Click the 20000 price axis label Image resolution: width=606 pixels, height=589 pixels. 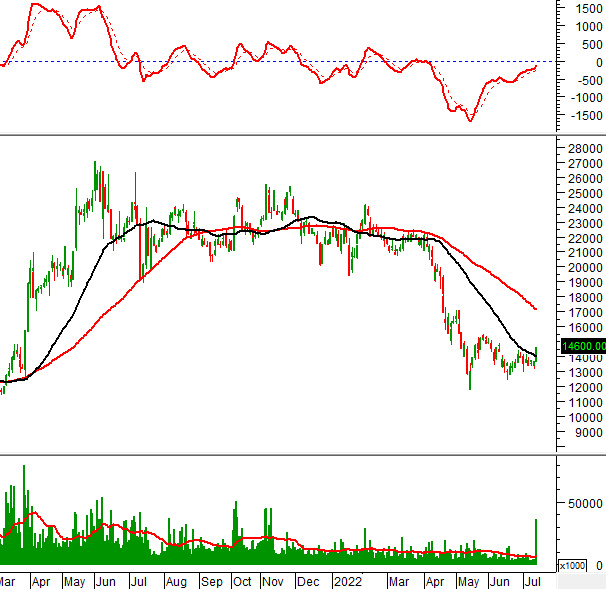tap(581, 268)
